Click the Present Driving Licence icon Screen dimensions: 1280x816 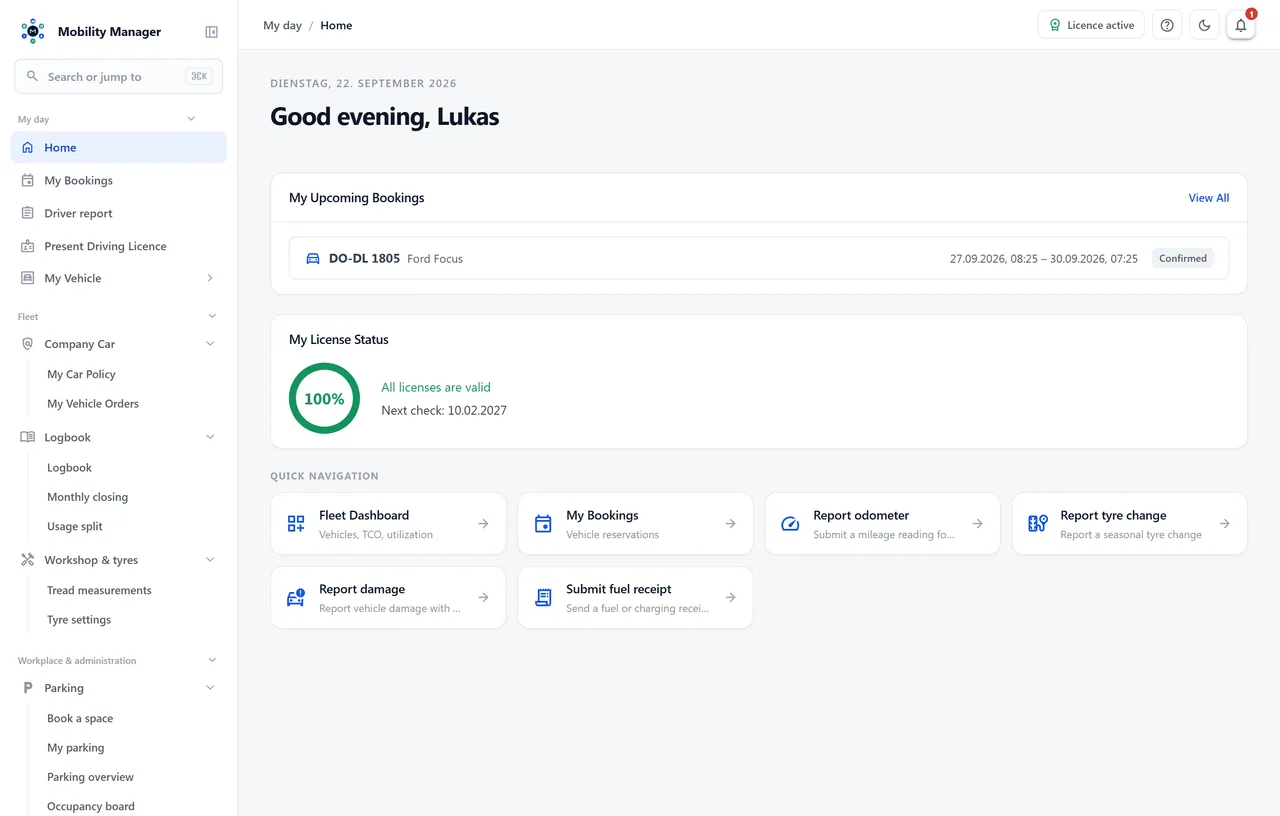click(28, 246)
